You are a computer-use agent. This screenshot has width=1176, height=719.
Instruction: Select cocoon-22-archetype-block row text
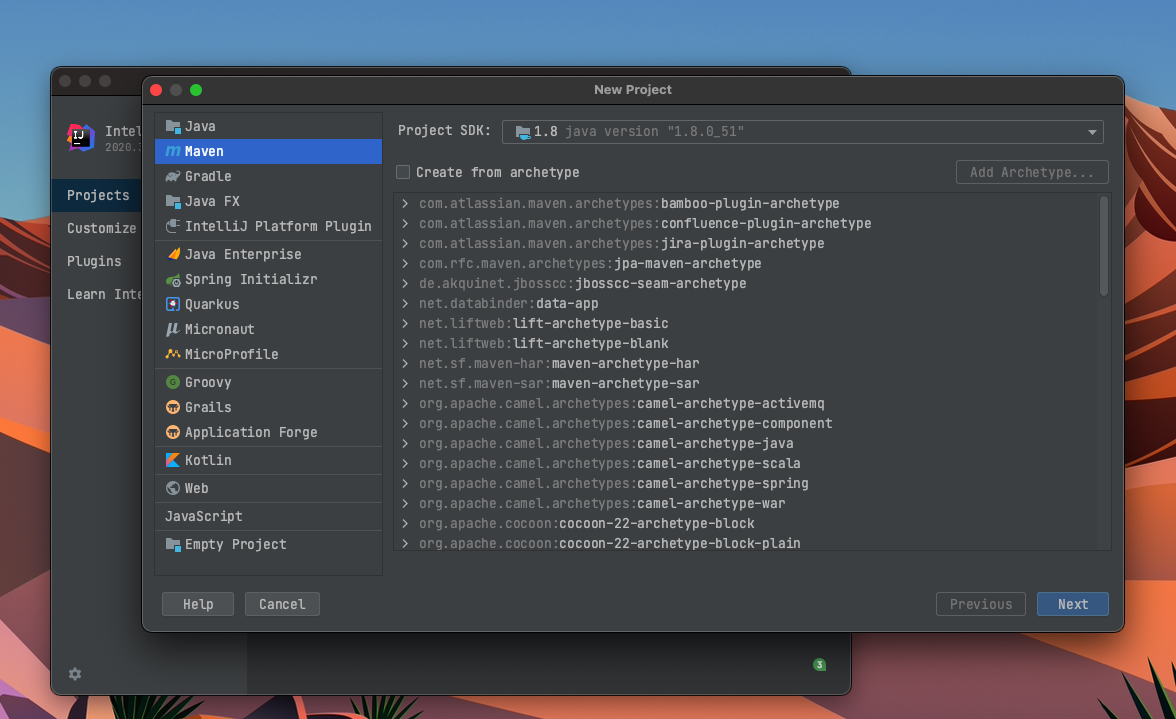[x=586, y=523]
